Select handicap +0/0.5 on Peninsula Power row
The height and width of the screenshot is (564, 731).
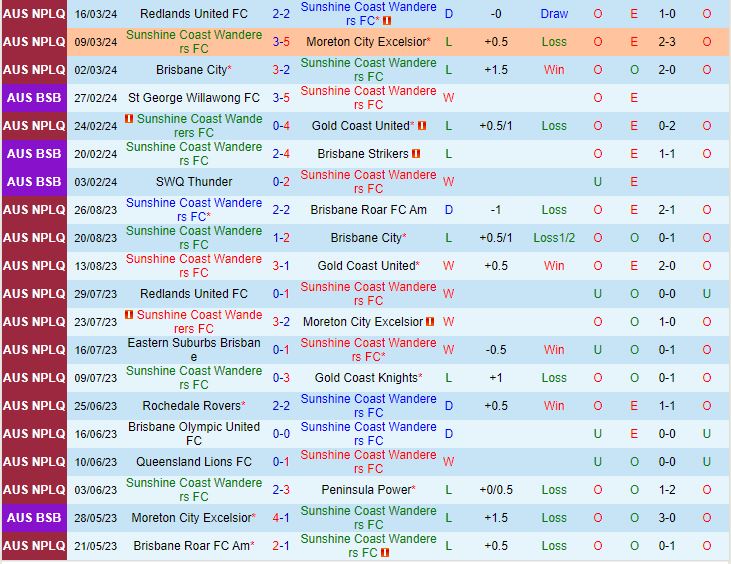coord(496,490)
